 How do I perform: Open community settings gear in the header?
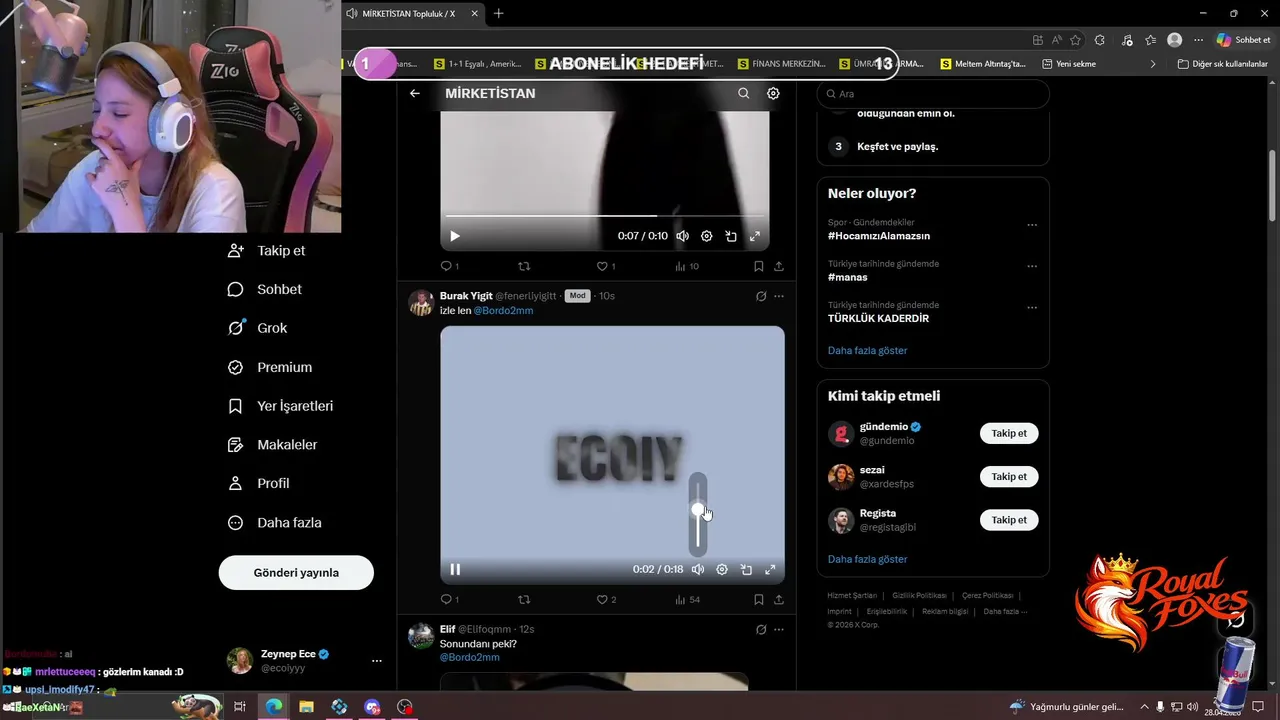click(x=773, y=93)
